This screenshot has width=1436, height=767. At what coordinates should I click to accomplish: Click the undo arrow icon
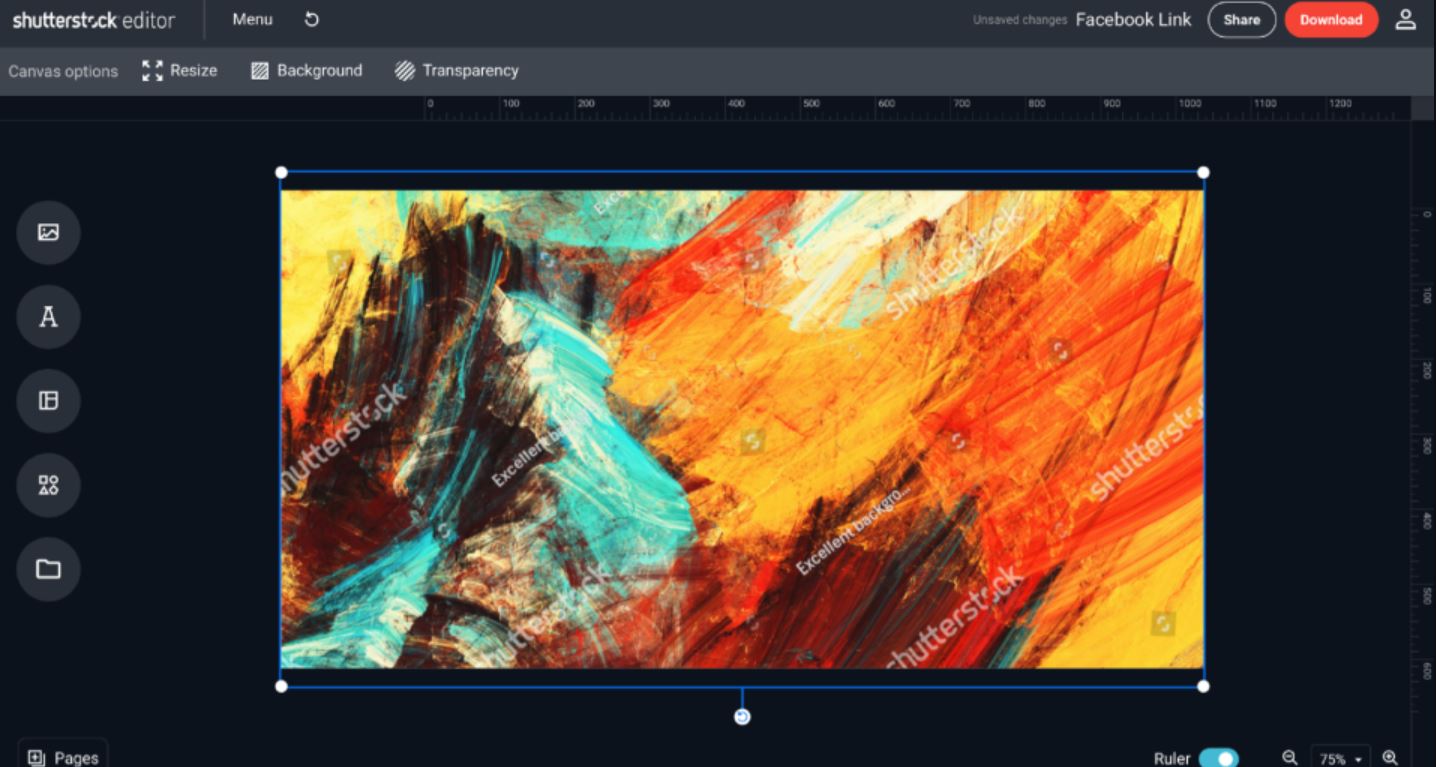312,20
